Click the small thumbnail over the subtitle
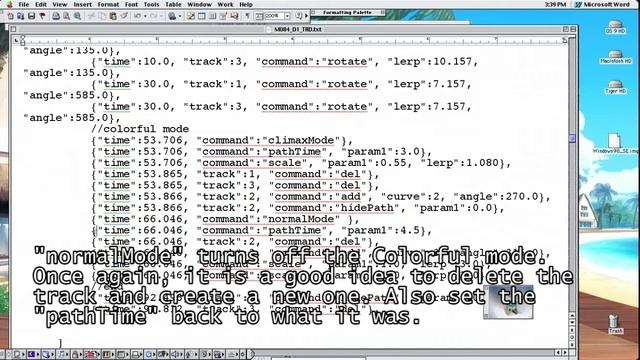Image resolution: width=640 pixels, height=360 pixels. (508, 302)
